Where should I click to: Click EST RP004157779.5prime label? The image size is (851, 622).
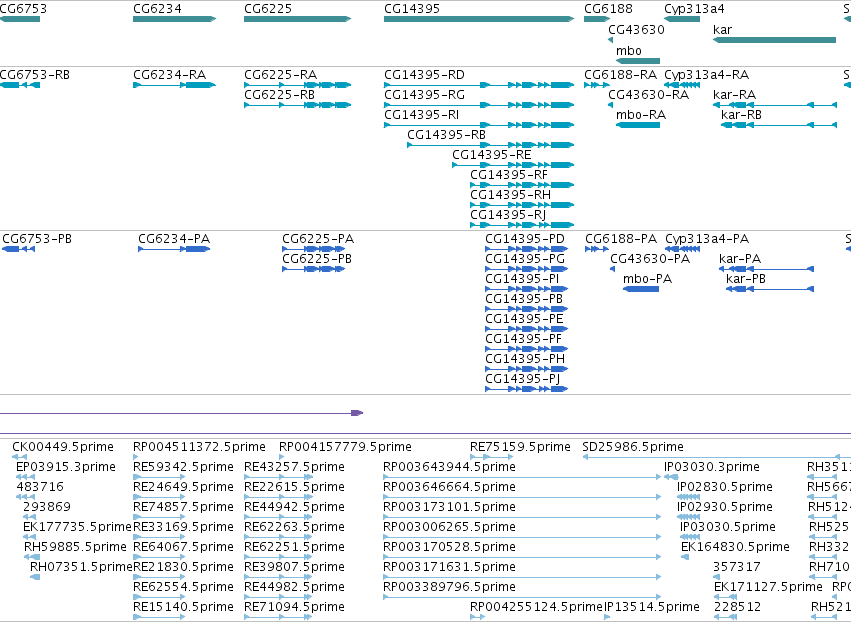pos(345,447)
